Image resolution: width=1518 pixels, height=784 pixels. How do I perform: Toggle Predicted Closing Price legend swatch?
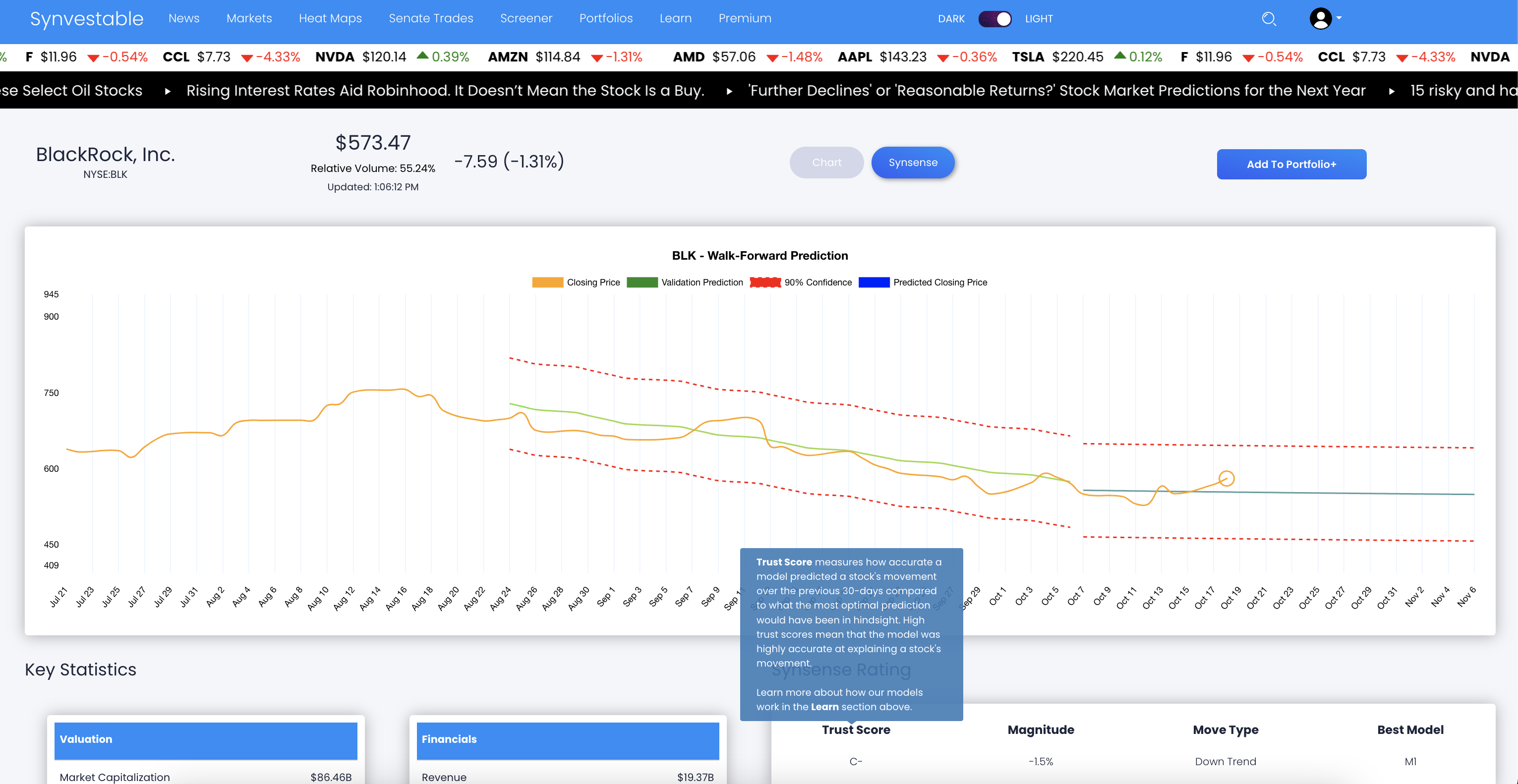point(874,283)
